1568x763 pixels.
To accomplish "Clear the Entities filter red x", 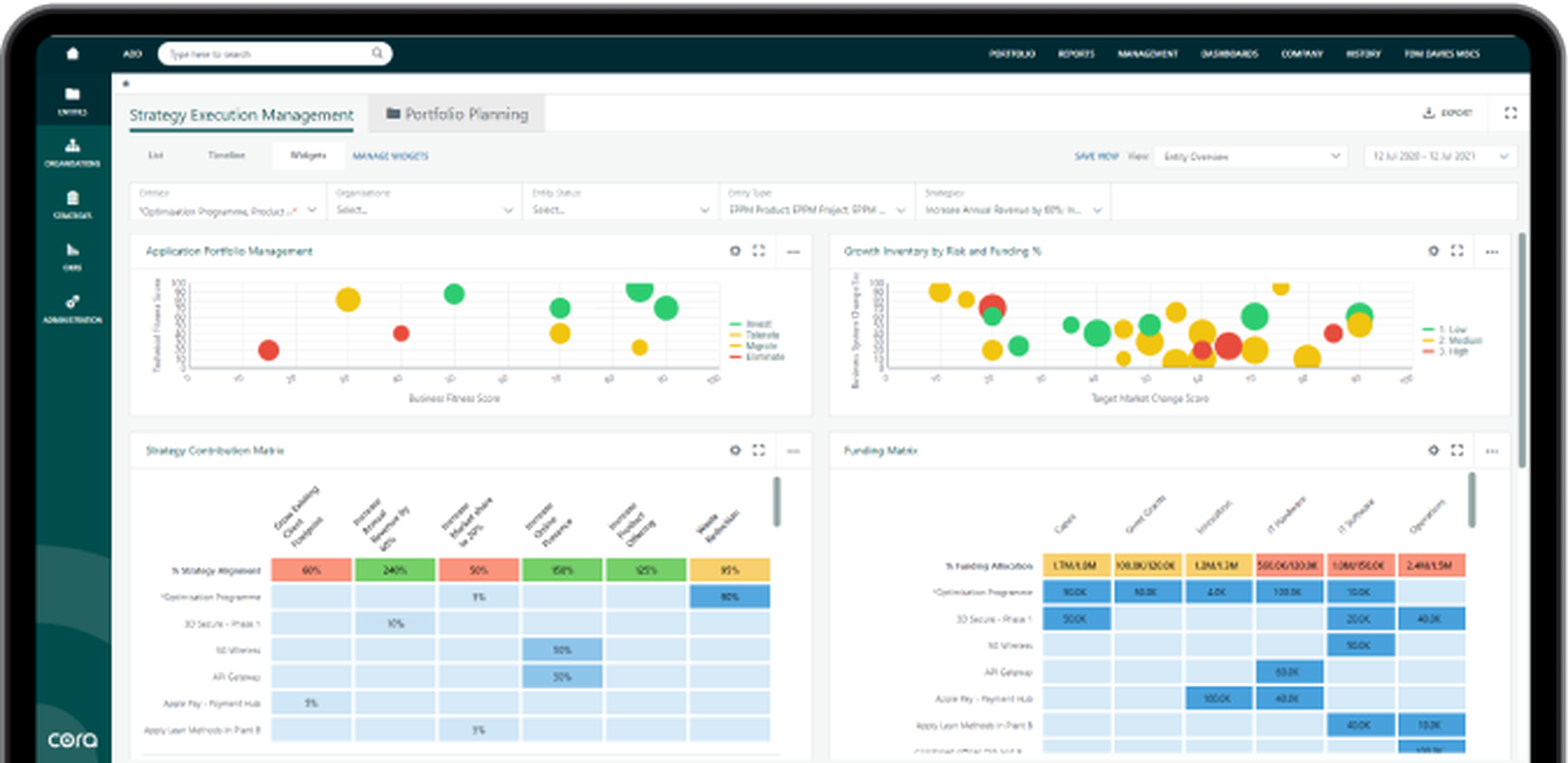I will (294, 211).
